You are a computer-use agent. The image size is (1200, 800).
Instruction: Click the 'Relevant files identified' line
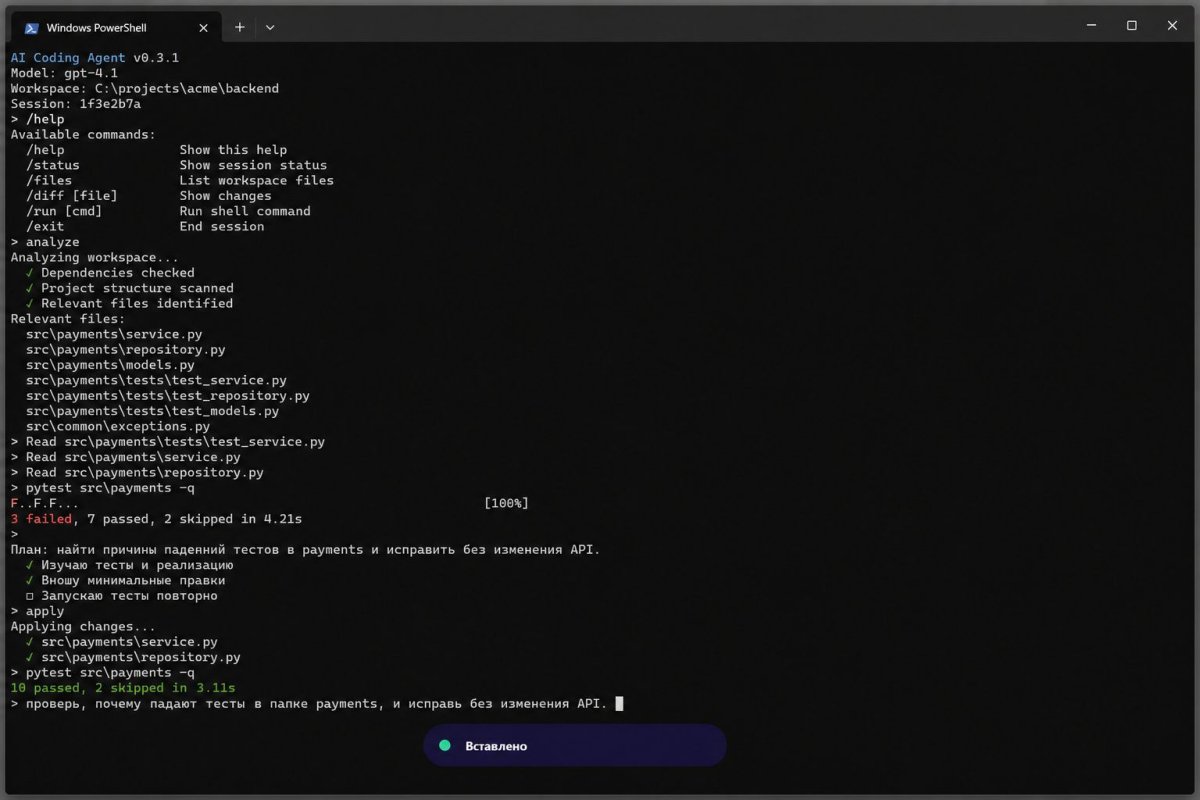(130, 303)
